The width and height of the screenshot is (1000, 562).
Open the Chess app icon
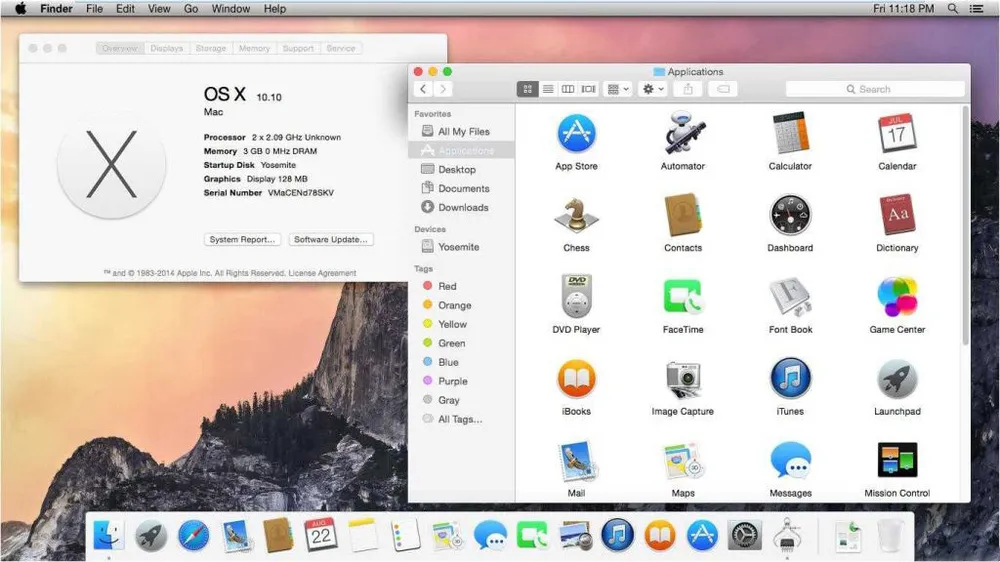(577, 216)
